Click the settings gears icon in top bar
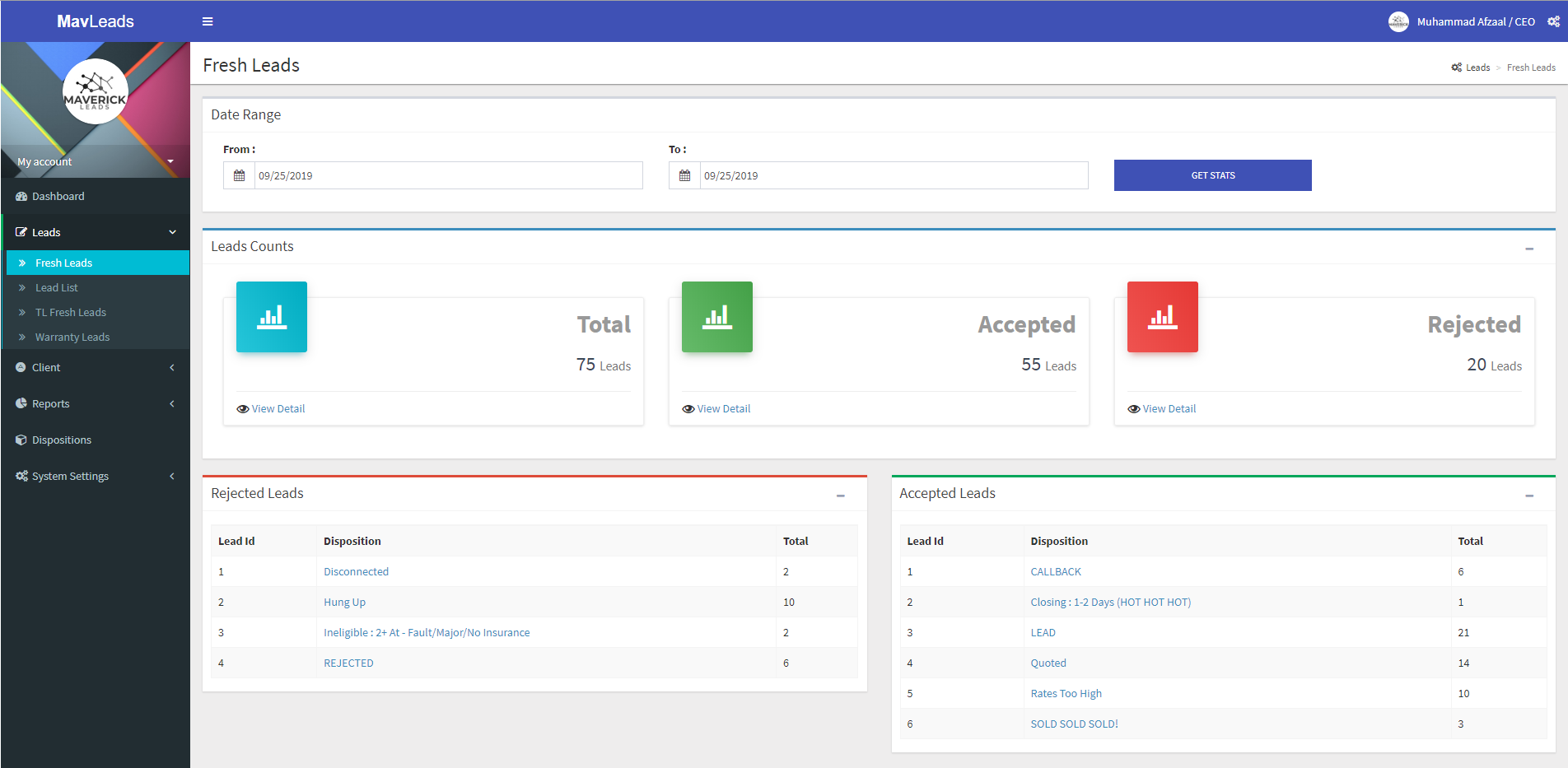The image size is (1568, 768). coord(1553,21)
